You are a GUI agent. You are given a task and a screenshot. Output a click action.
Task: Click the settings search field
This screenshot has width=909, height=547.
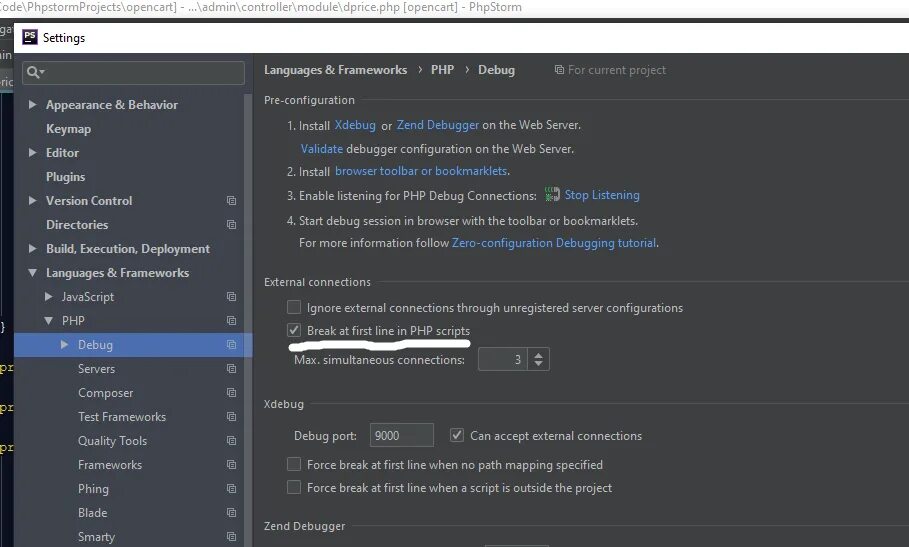click(x=134, y=72)
